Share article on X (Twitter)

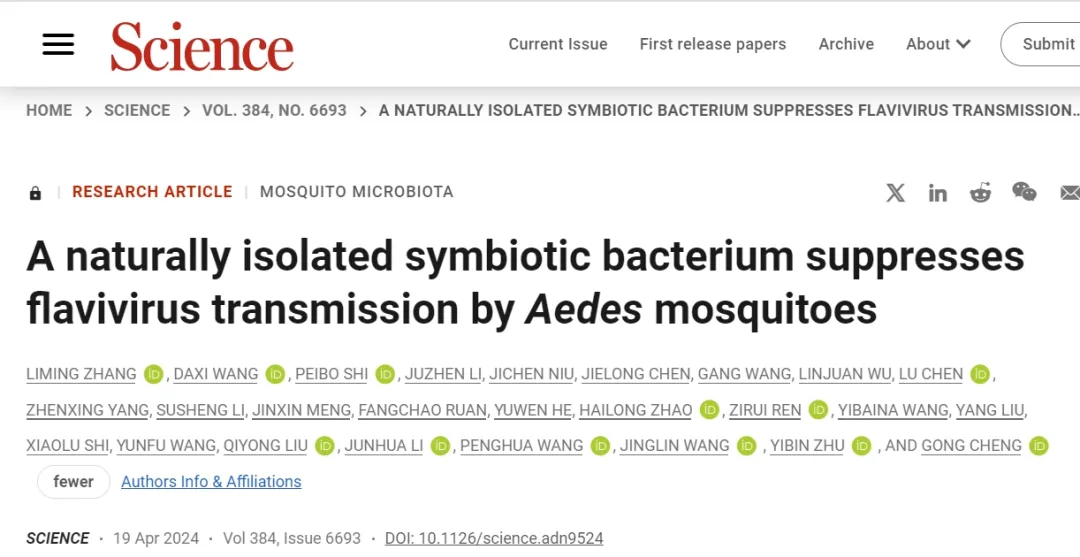pos(895,193)
